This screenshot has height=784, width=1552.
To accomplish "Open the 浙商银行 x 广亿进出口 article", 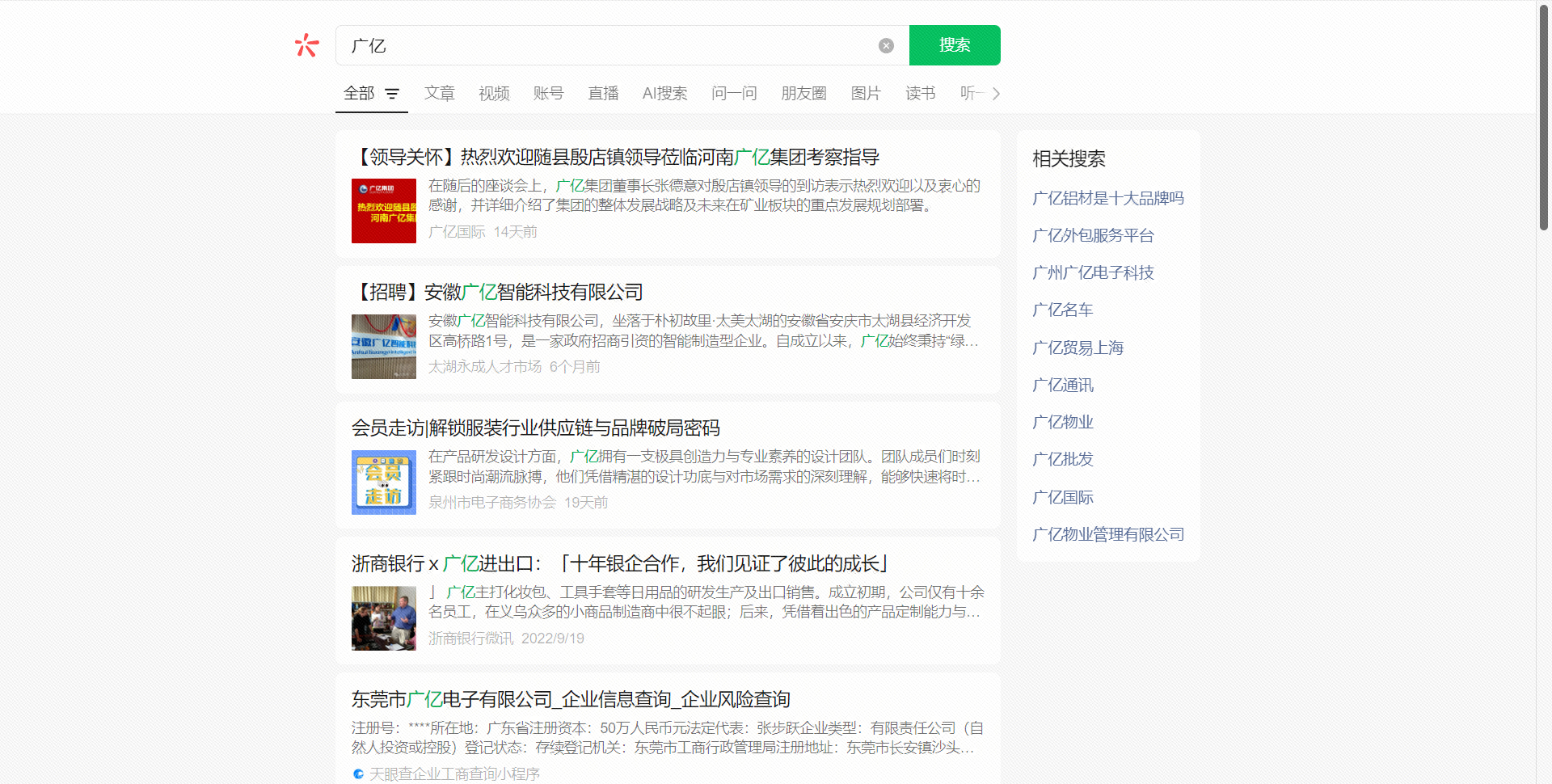I will coord(621,563).
